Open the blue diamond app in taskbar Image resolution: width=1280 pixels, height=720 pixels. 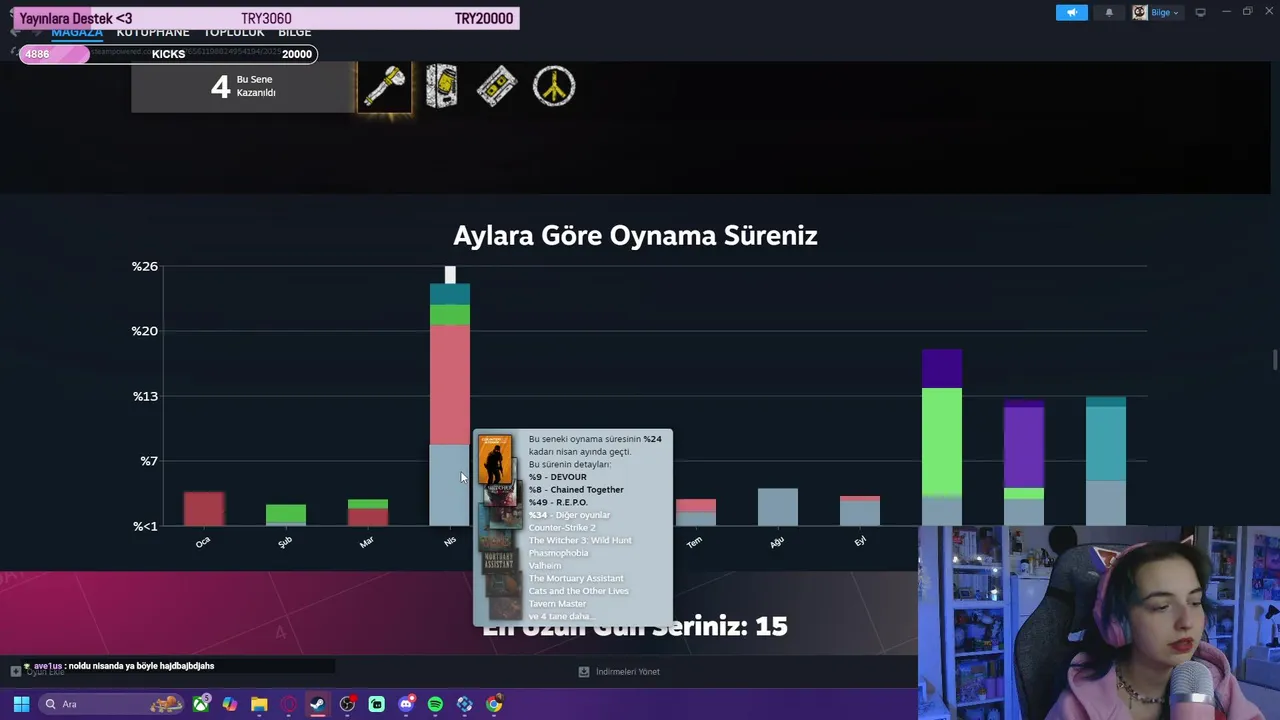tap(464, 704)
